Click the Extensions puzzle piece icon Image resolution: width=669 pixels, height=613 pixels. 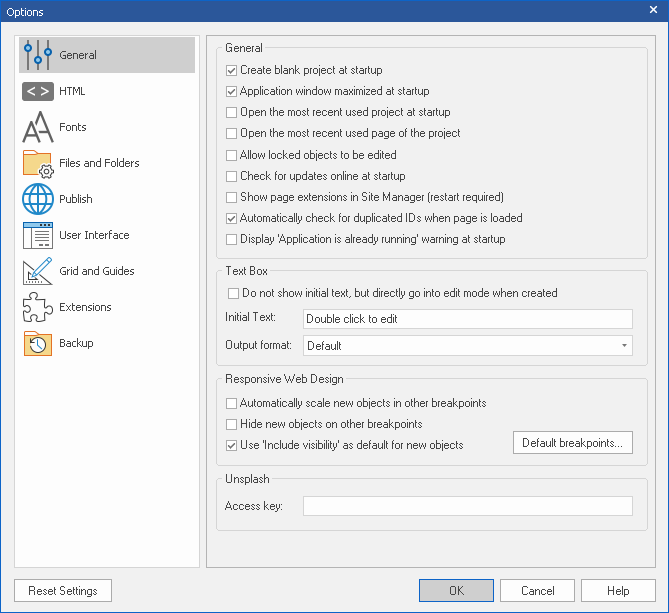(38, 307)
